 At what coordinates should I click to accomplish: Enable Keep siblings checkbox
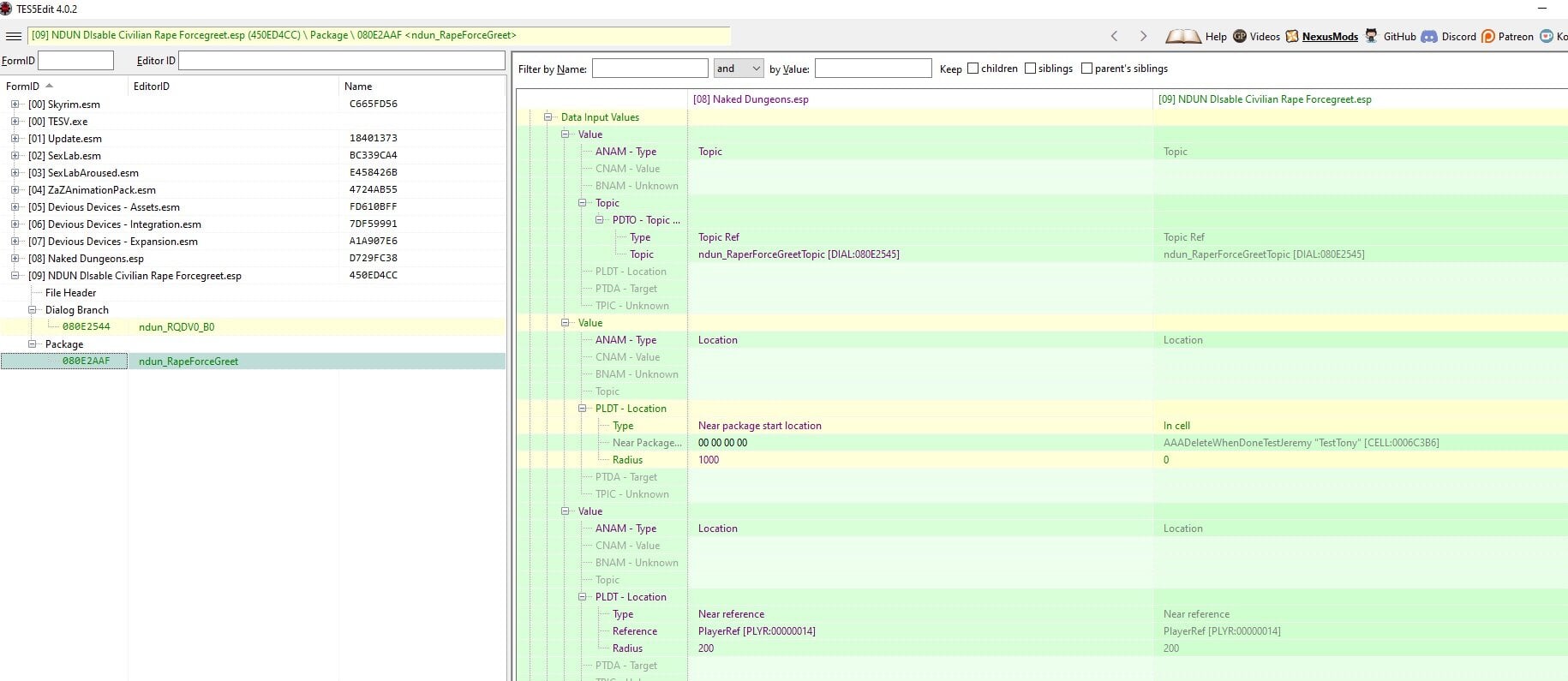point(1030,69)
